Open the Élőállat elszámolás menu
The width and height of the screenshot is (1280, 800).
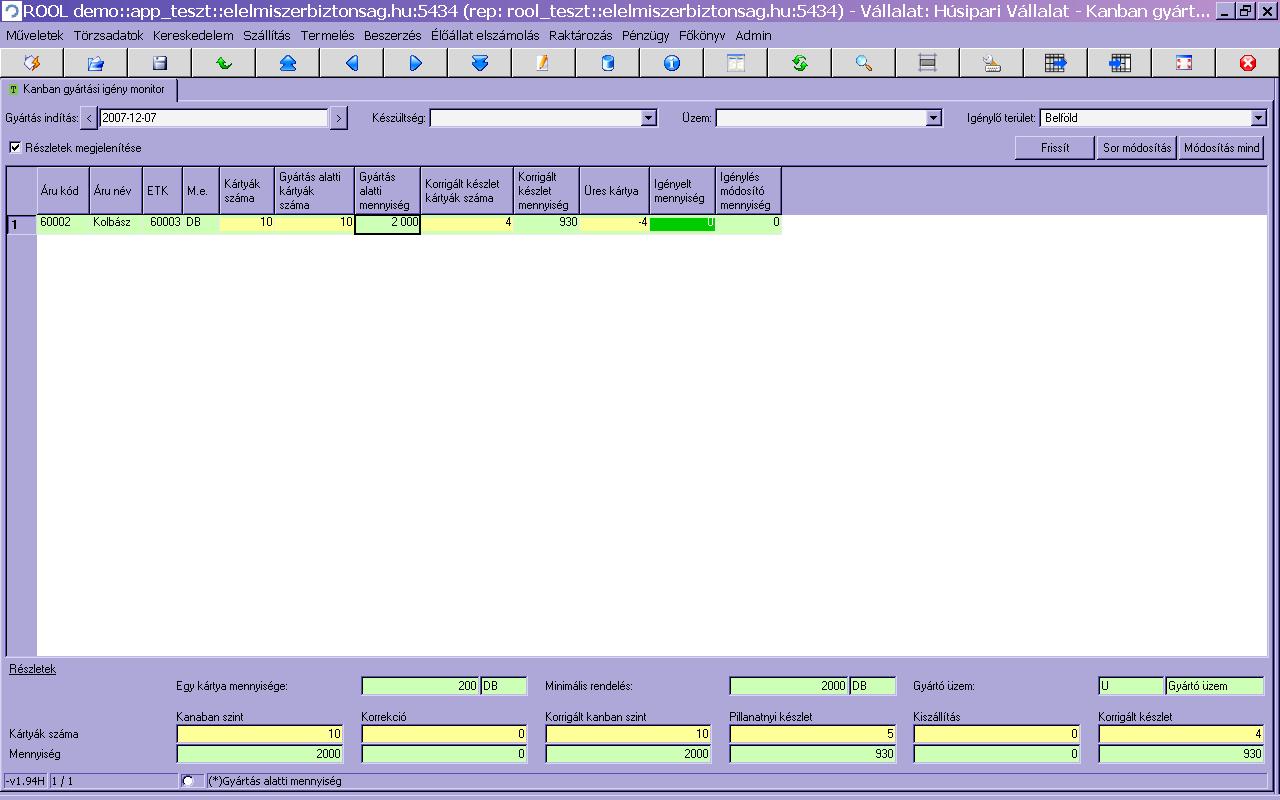coord(485,35)
